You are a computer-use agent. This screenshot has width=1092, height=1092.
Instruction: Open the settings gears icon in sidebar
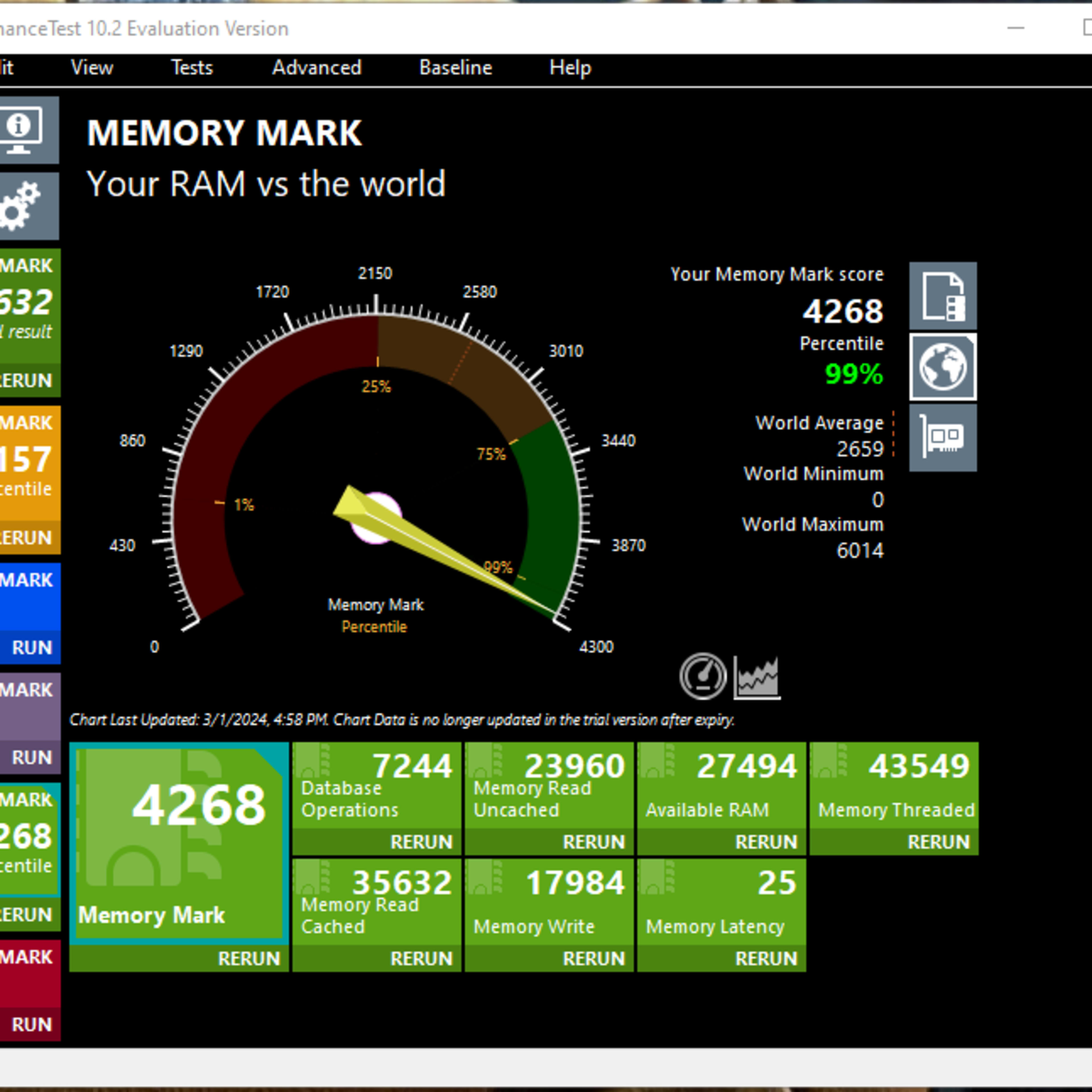click(28, 206)
